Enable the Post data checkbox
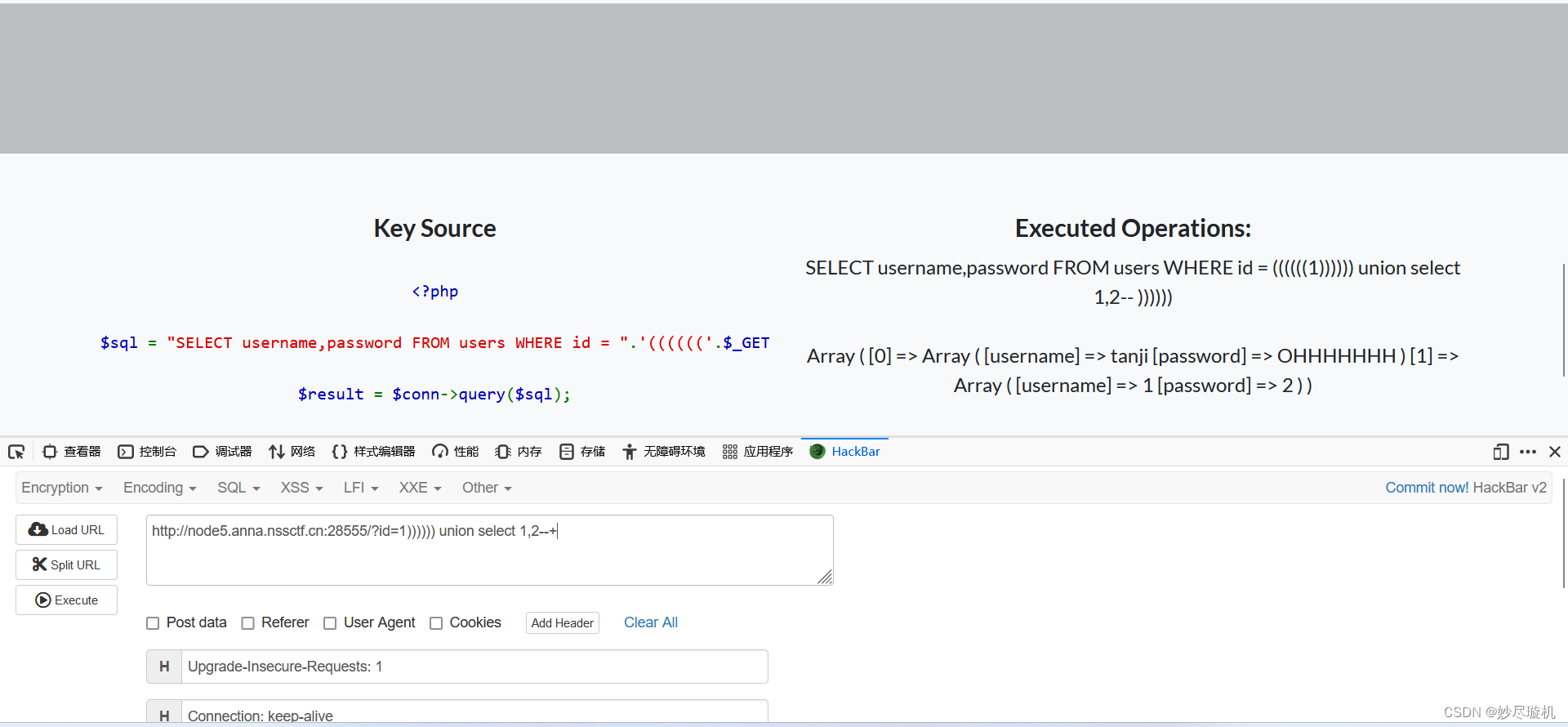 pyautogui.click(x=153, y=623)
